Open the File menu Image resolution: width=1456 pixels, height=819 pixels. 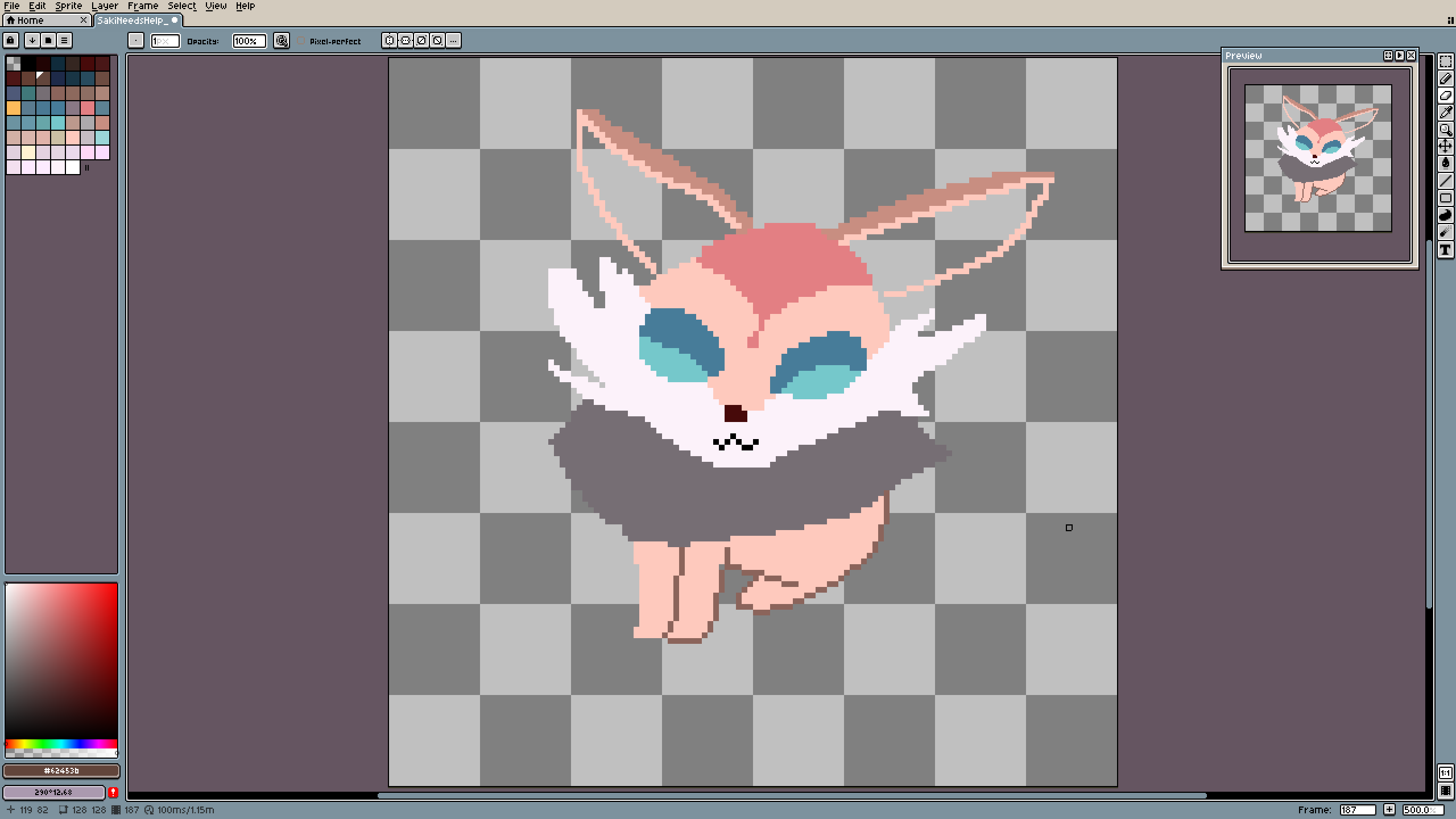[12, 6]
